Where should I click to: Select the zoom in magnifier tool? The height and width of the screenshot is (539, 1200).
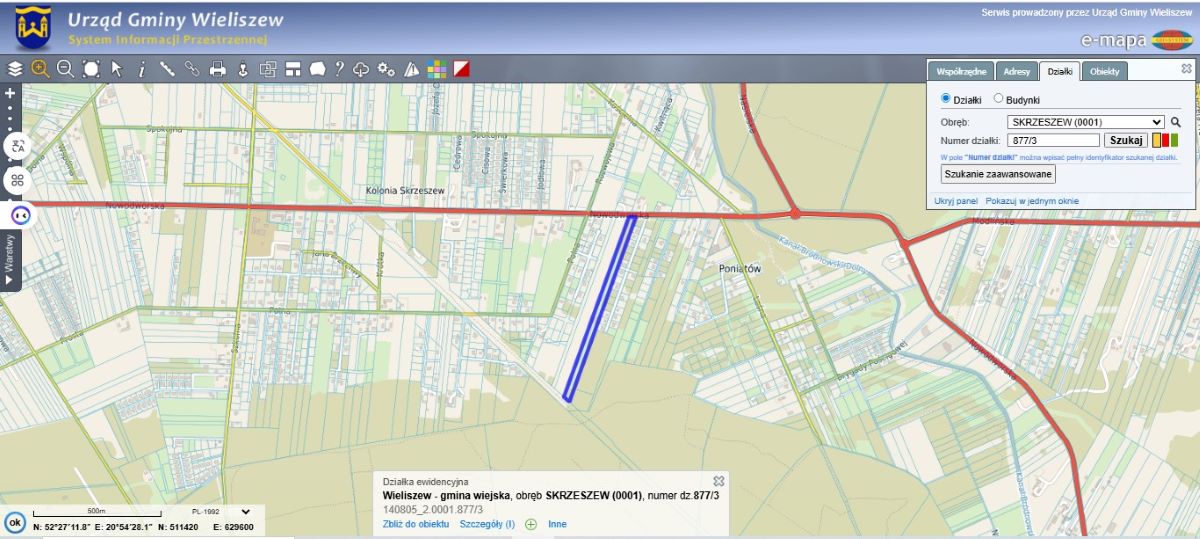pos(40,69)
